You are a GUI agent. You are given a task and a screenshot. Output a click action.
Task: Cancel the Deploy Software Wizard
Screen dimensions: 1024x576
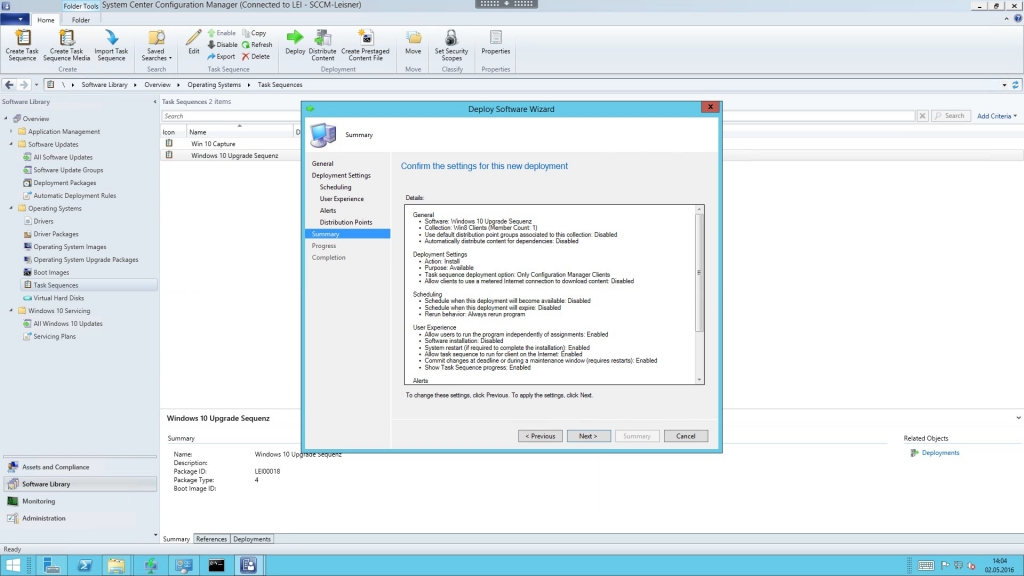(x=686, y=436)
